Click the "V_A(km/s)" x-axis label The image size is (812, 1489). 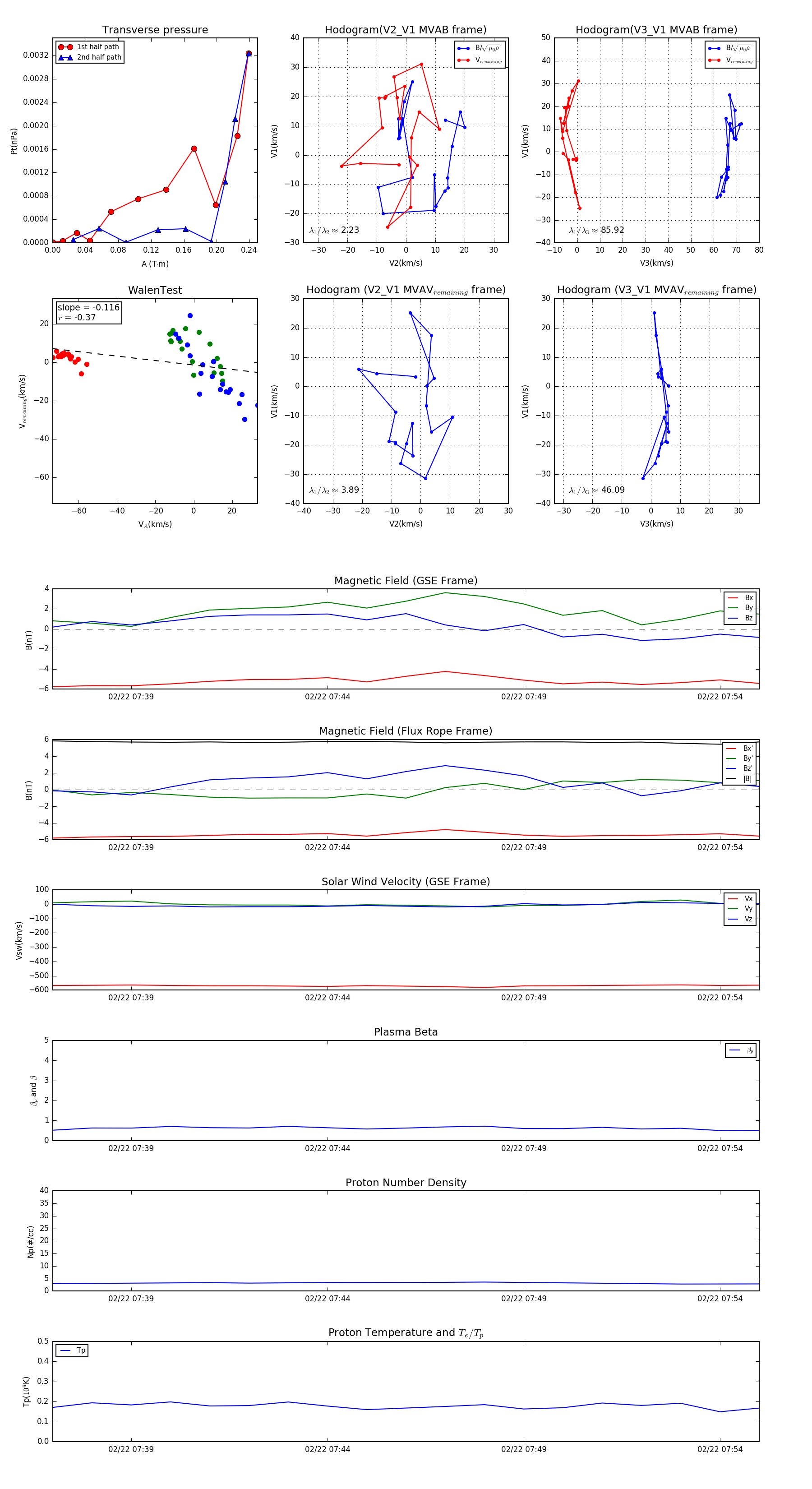155,524
